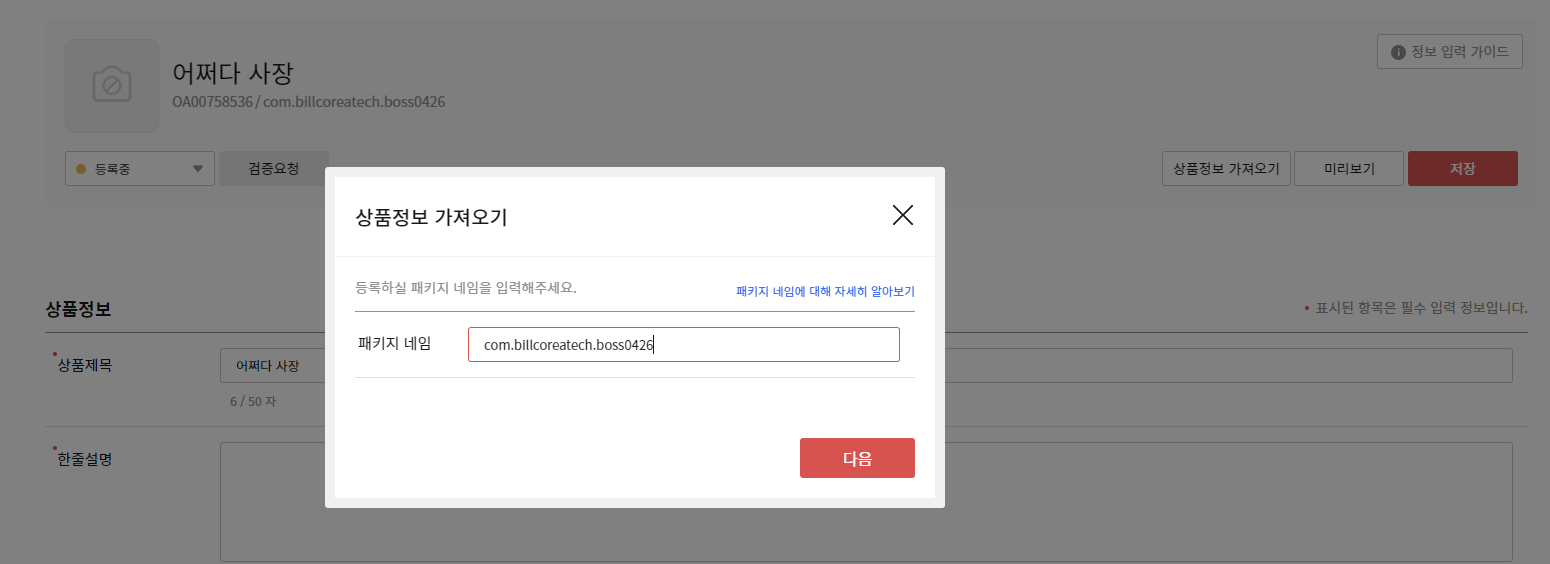Focus the 패키지 네임 input field
This screenshot has width=1550, height=564.
click(684, 344)
